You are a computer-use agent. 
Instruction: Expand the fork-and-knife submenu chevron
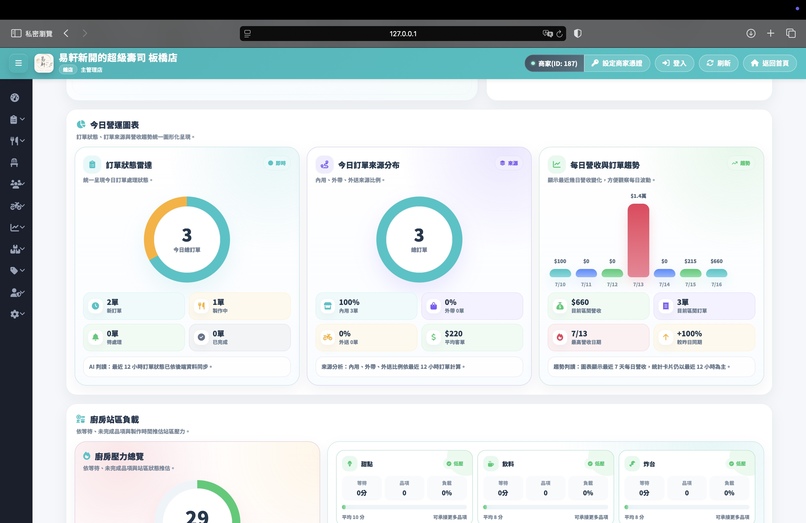pos(23,141)
